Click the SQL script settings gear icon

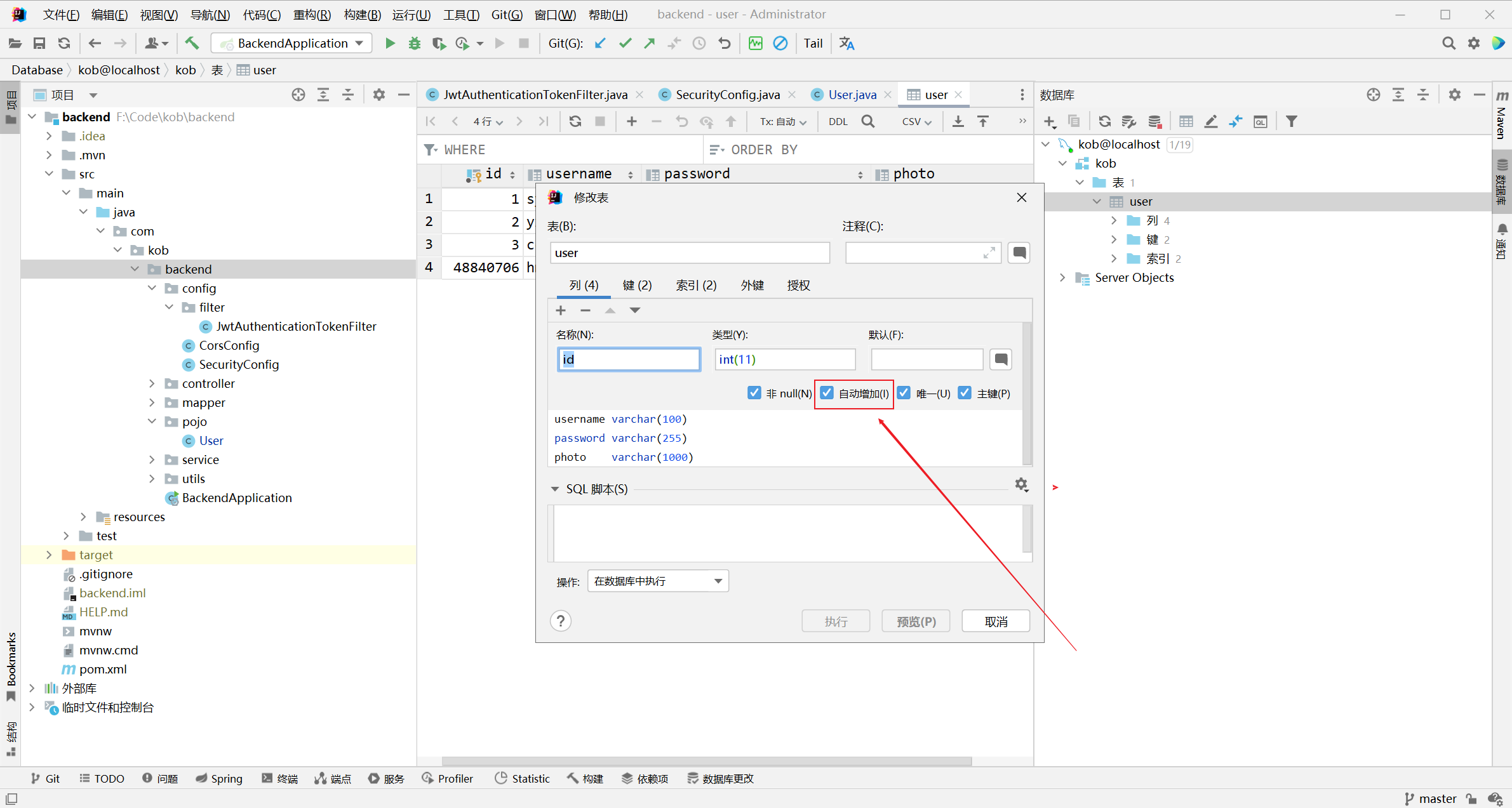tap(1021, 485)
